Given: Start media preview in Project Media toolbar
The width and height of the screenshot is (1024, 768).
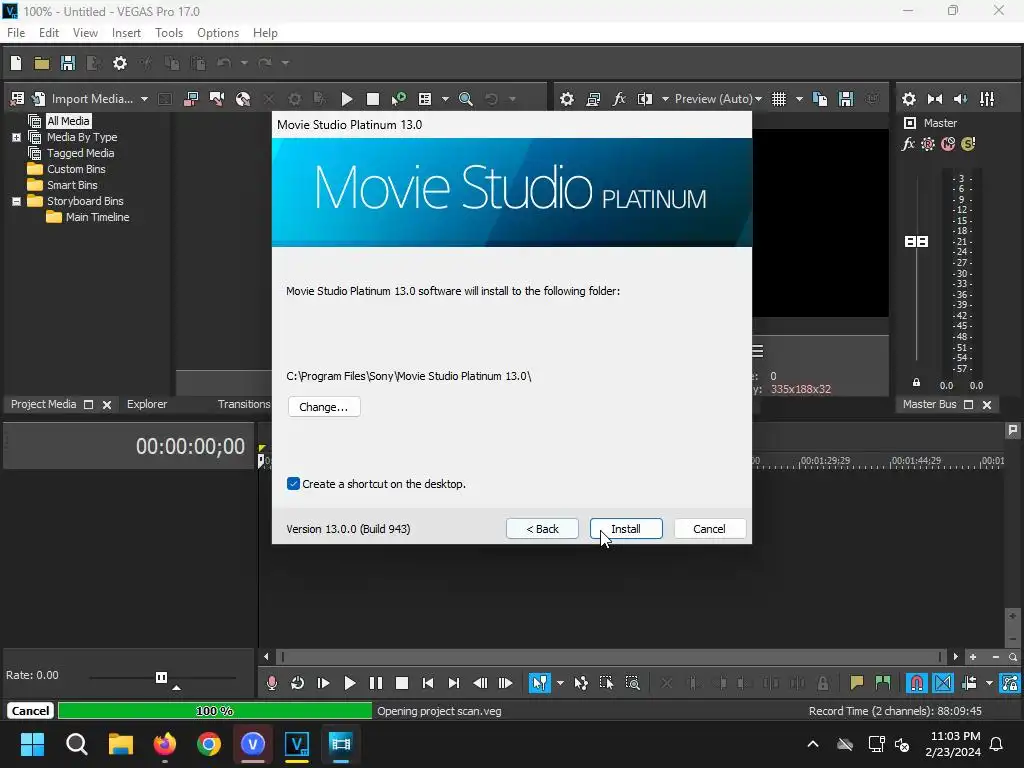Looking at the screenshot, I should (347, 99).
